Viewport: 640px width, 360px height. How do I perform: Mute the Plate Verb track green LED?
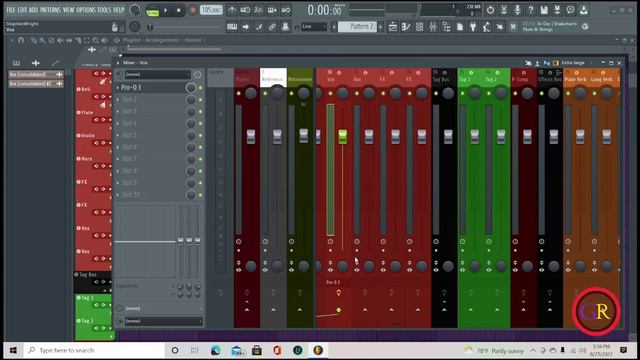tap(568, 93)
